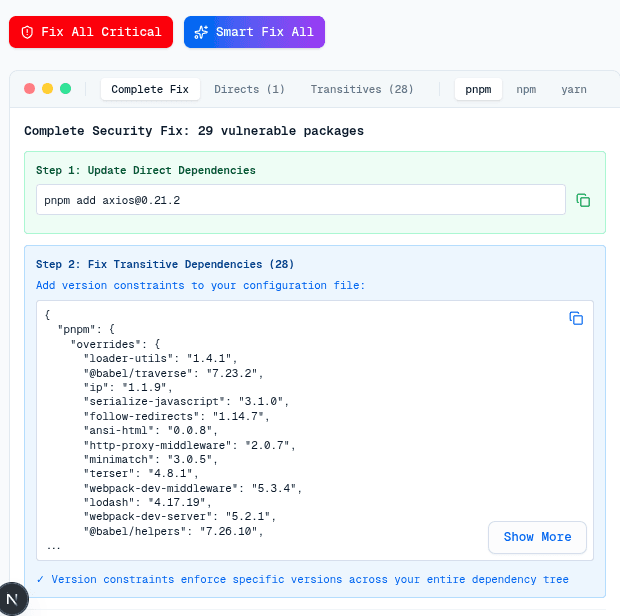Switch package manager to yarn
Screen dimensions: 620x616
(574, 89)
